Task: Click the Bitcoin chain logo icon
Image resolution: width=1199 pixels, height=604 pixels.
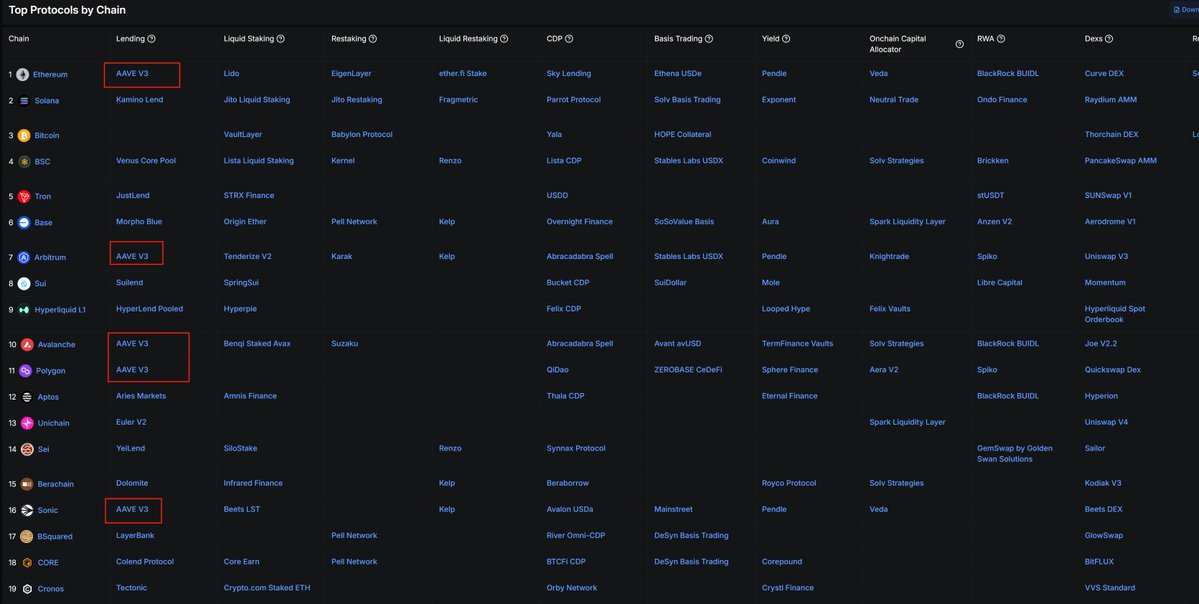Action: tap(24, 135)
